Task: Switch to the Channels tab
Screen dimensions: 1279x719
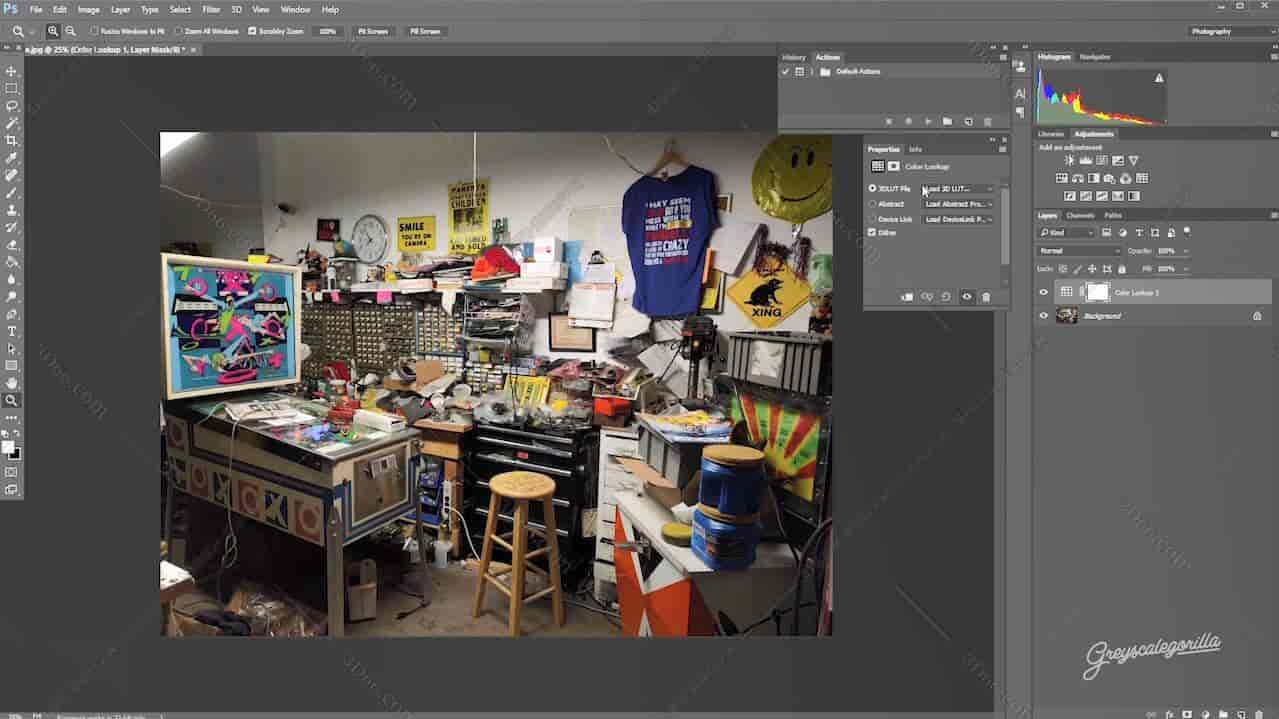Action: pyautogui.click(x=1080, y=215)
